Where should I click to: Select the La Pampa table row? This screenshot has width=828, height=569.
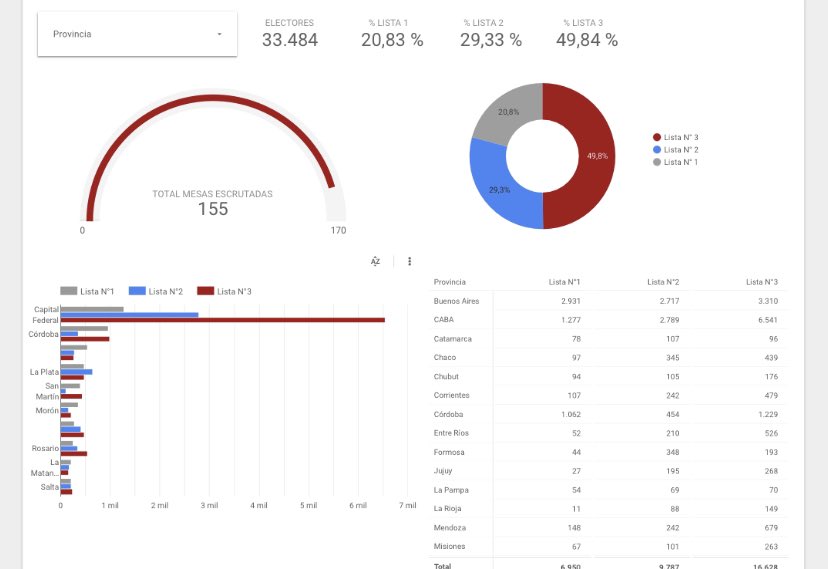pyautogui.click(x=607, y=490)
